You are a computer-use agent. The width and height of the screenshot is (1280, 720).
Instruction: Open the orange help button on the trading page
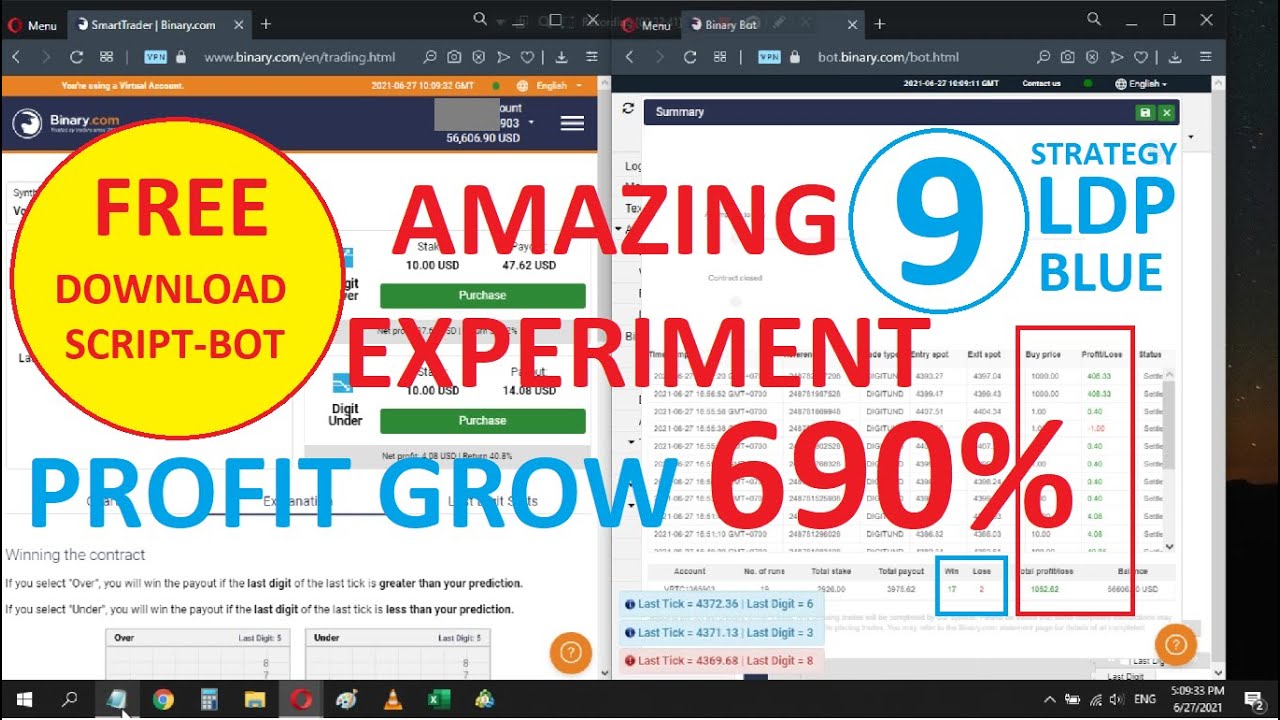point(571,652)
